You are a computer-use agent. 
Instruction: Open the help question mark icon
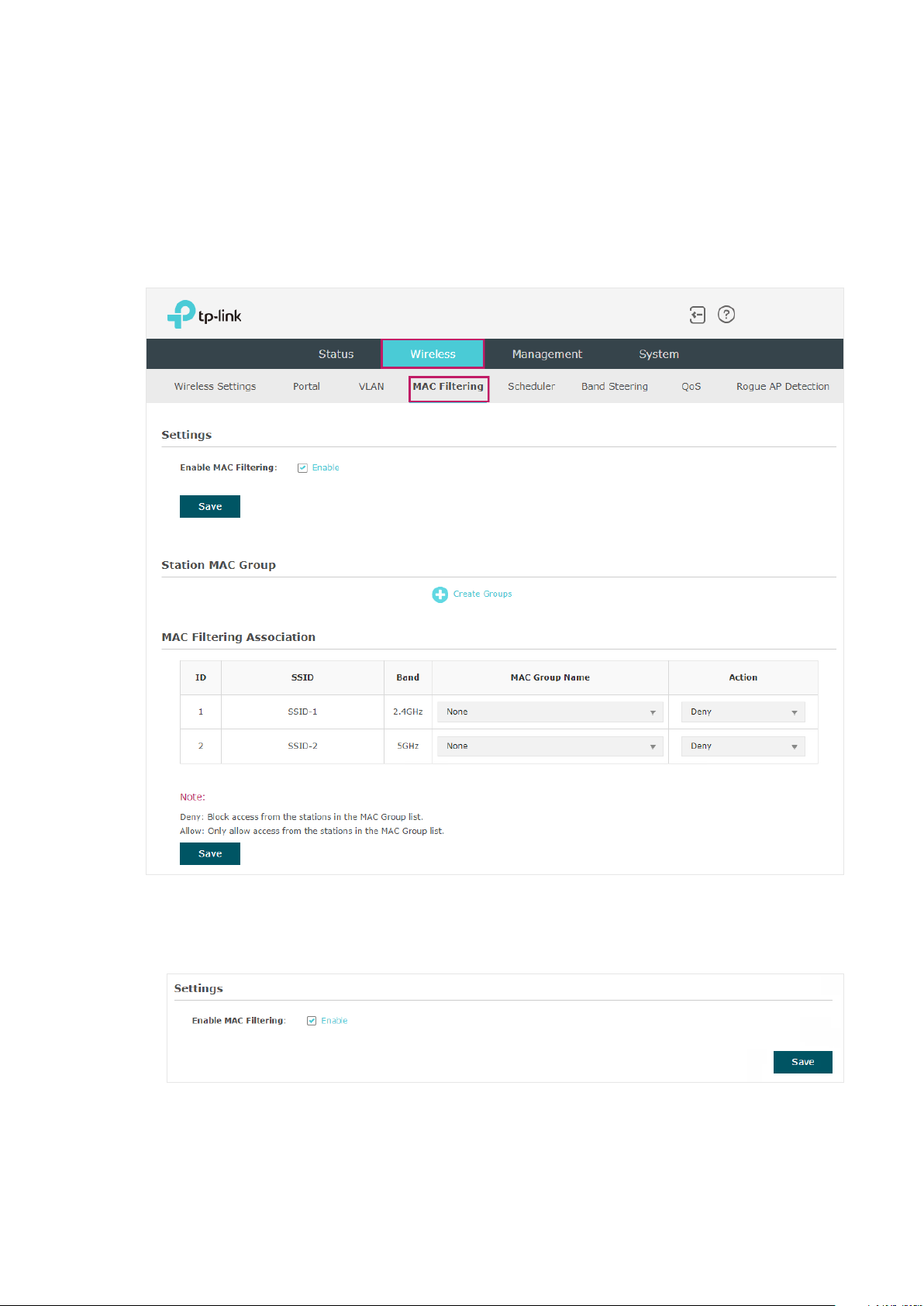pos(726,315)
